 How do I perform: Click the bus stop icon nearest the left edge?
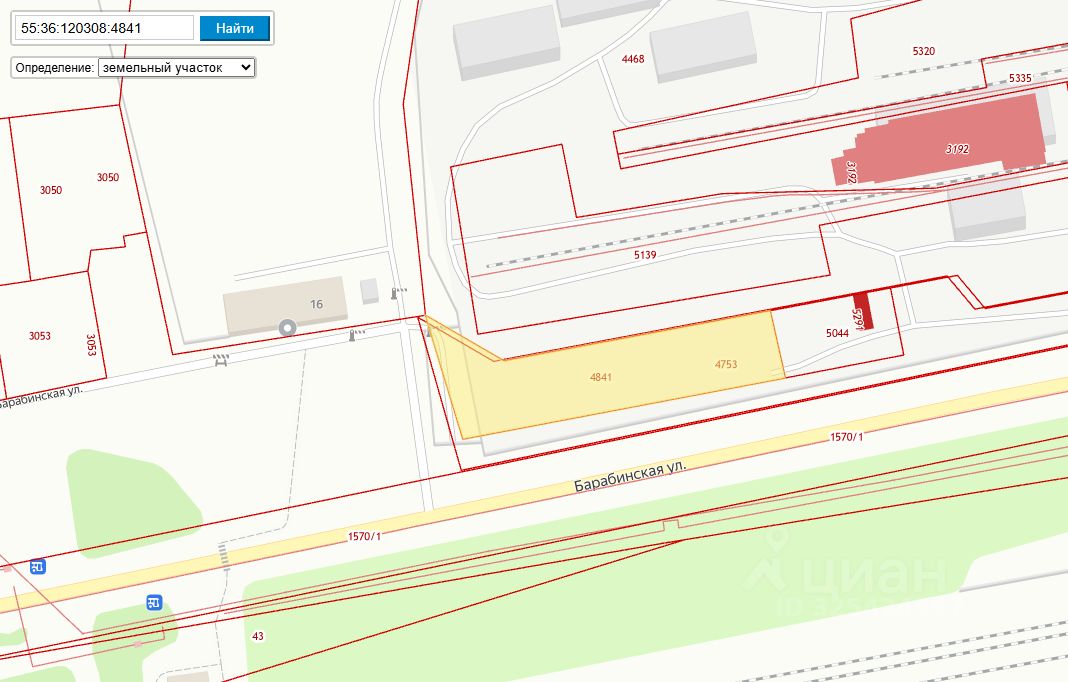pyautogui.click(x=37, y=567)
